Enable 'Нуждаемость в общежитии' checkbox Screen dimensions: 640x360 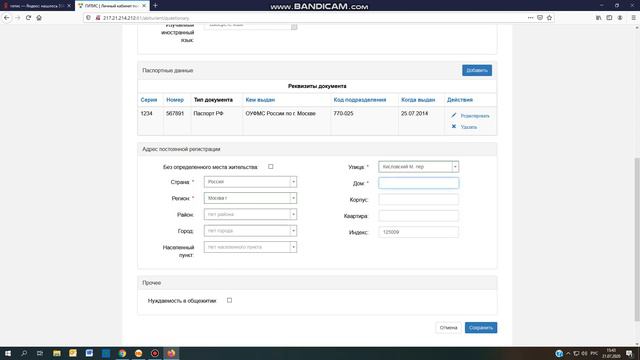coord(229,300)
